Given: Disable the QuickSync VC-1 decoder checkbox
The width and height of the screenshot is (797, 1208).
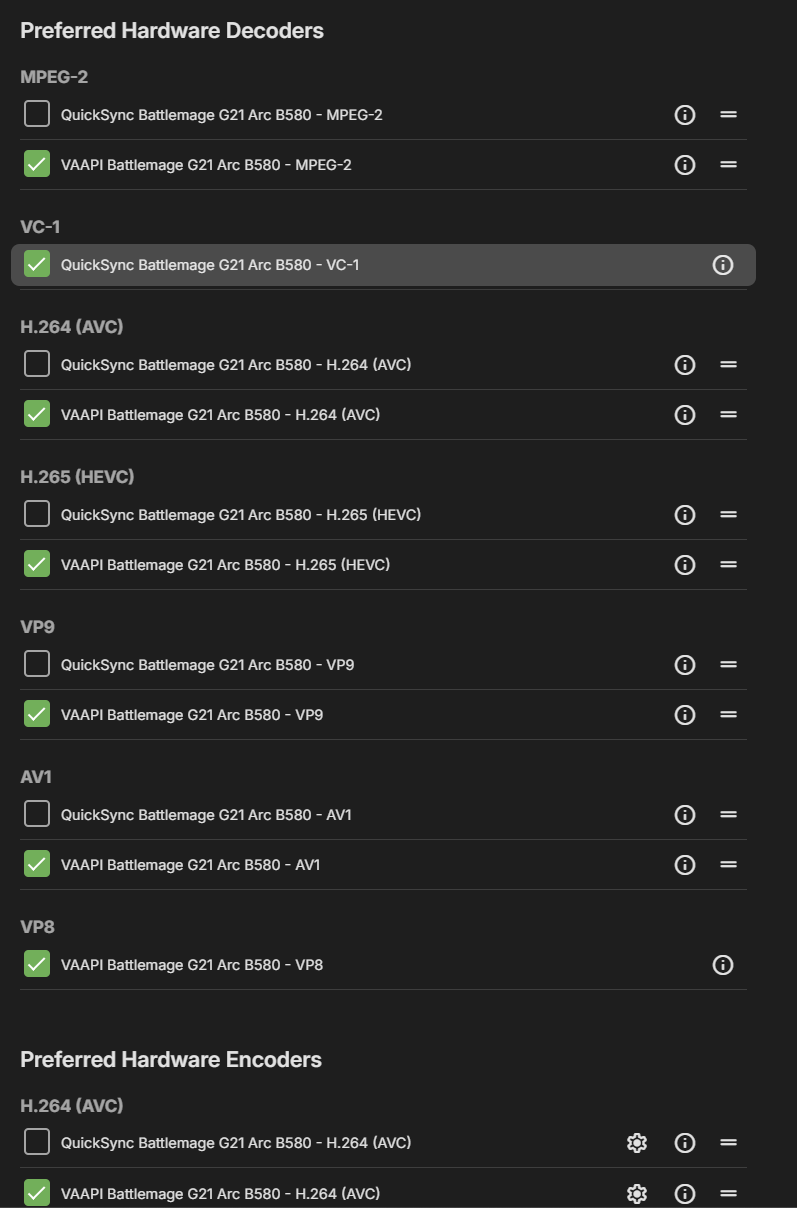Looking at the screenshot, I should pos(37,264).
